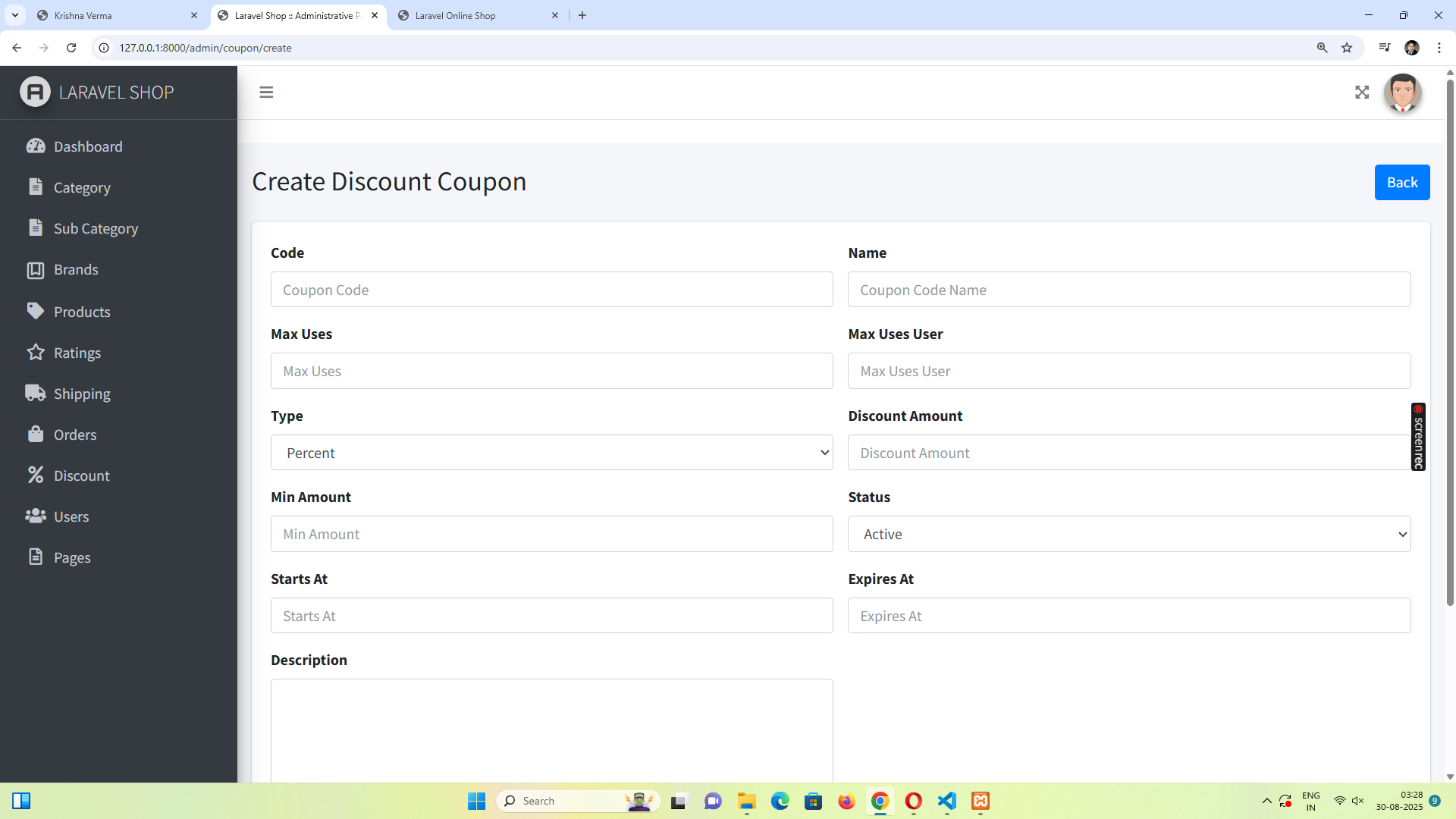The image size is (1456, 819).
Task: Bookmark this page with the star icon
Action: pyautogui.click(x=1347, y=48)
